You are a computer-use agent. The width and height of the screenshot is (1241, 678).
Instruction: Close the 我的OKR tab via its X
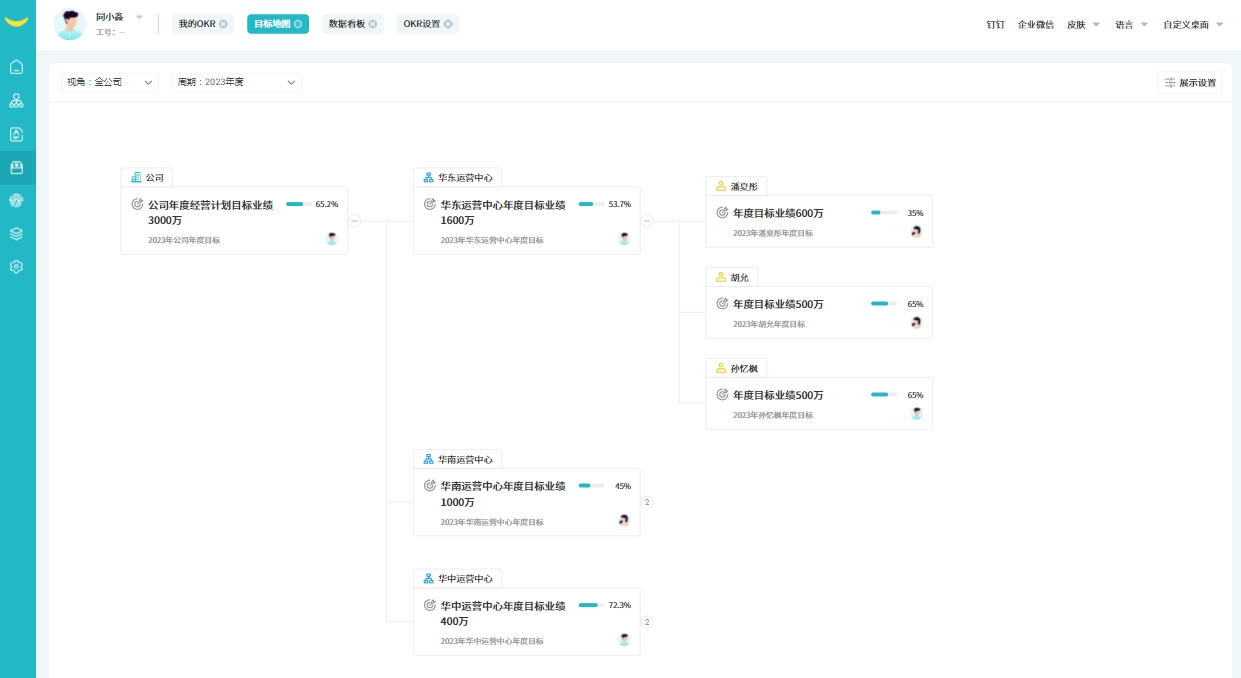click(223, 24)
